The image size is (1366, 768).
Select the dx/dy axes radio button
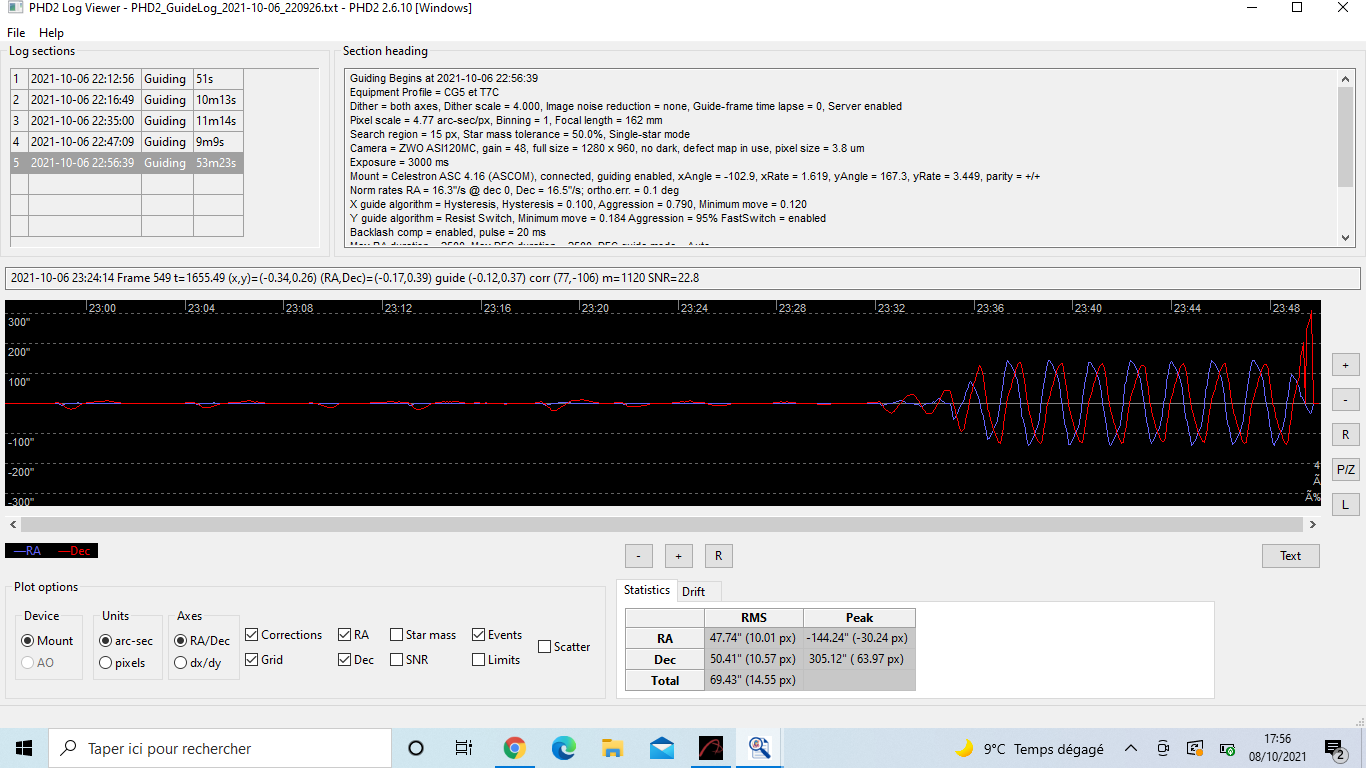tap(198, 663)
